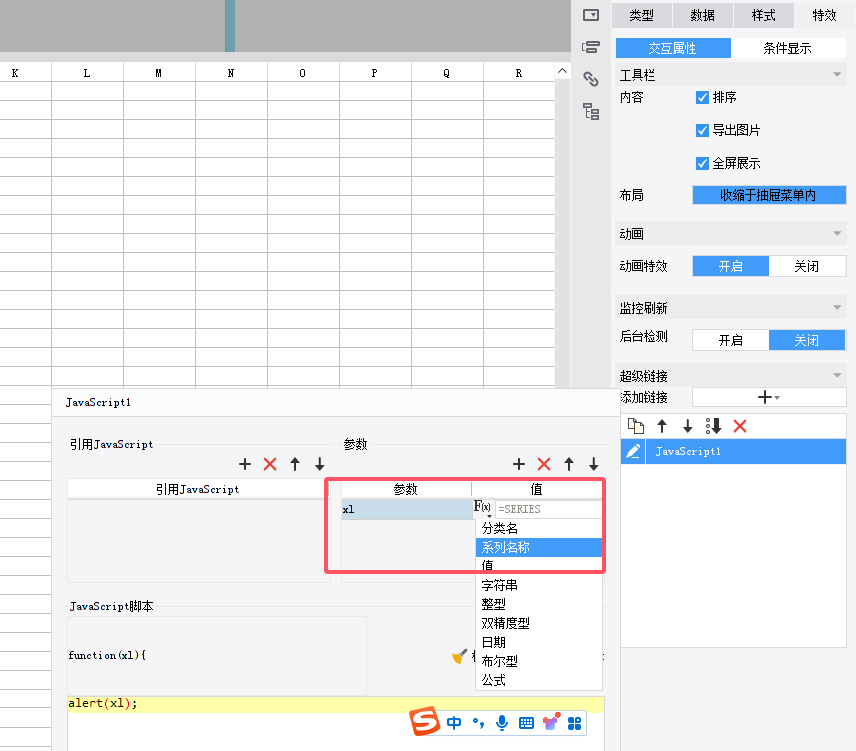This screenshot has height=751, width=856.
Task: Expand the 添加链接 plus dropdown
Action: [x=769, y=397]
